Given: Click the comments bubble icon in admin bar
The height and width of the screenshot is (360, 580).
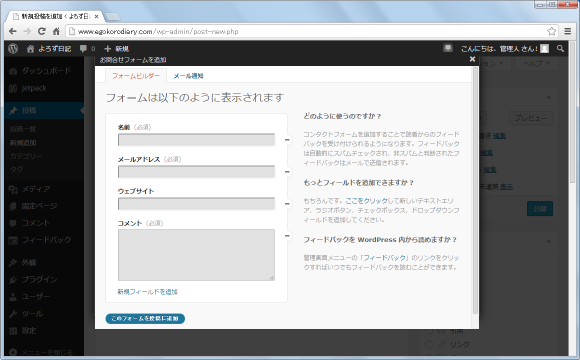Looking at the screenshot, I should [83, 48].
